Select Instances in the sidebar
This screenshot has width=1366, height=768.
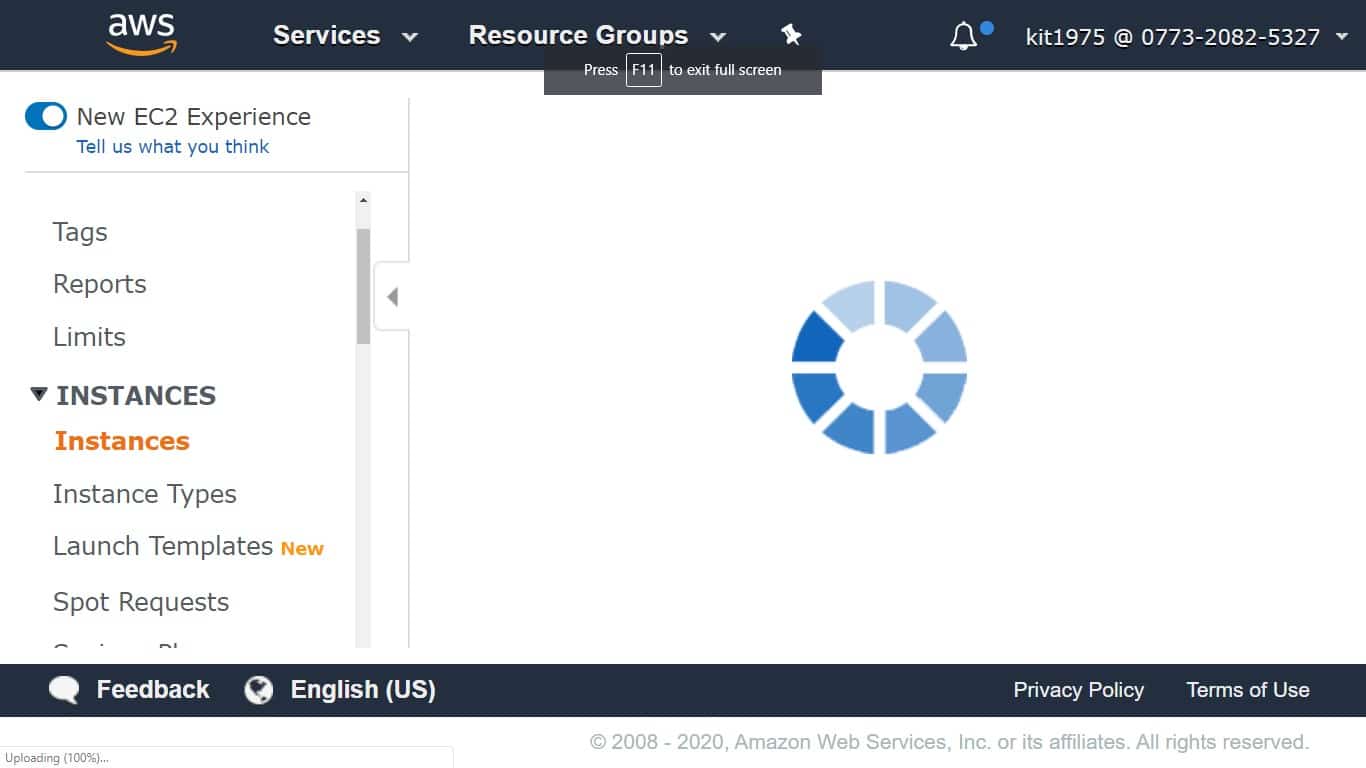(x=121, y=441)
